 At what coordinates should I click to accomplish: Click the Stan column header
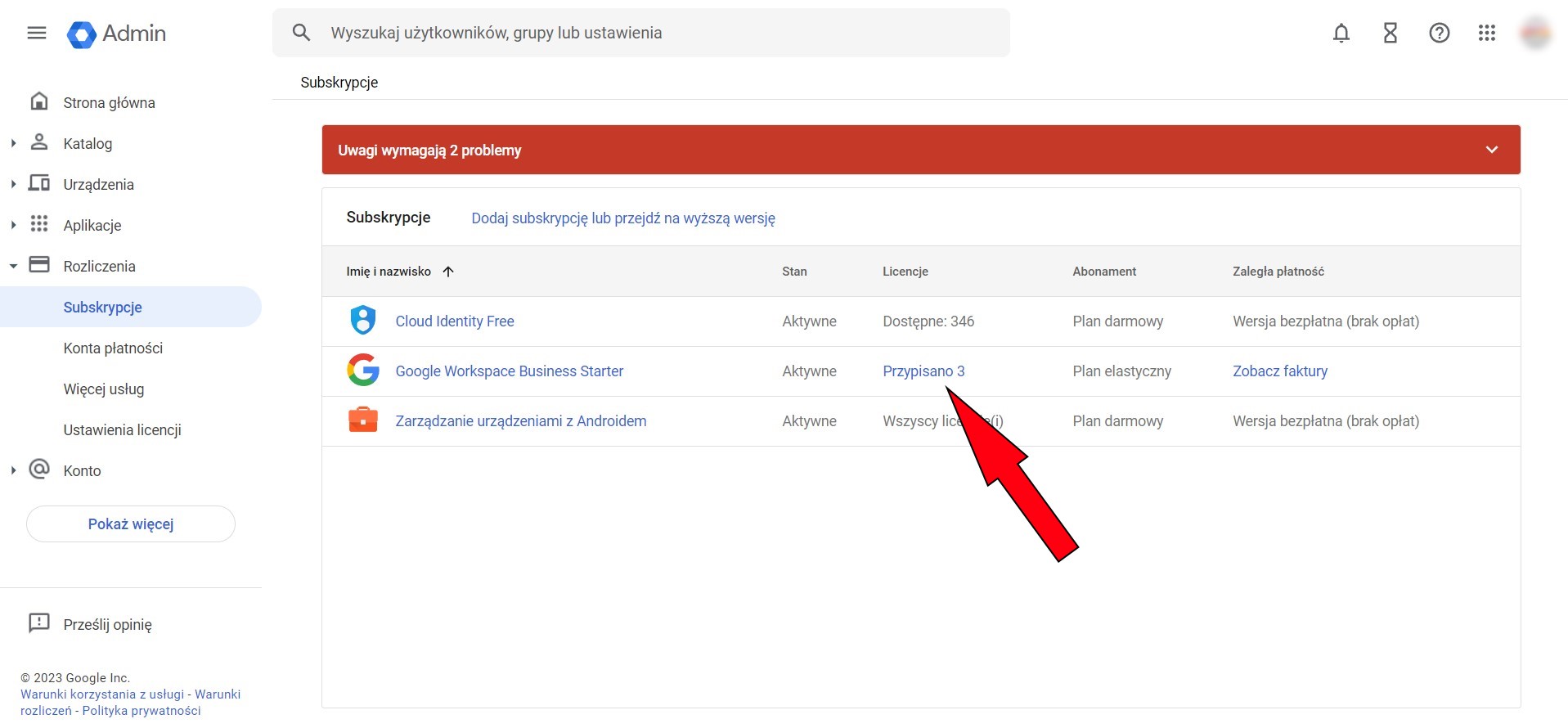[794, 272]
